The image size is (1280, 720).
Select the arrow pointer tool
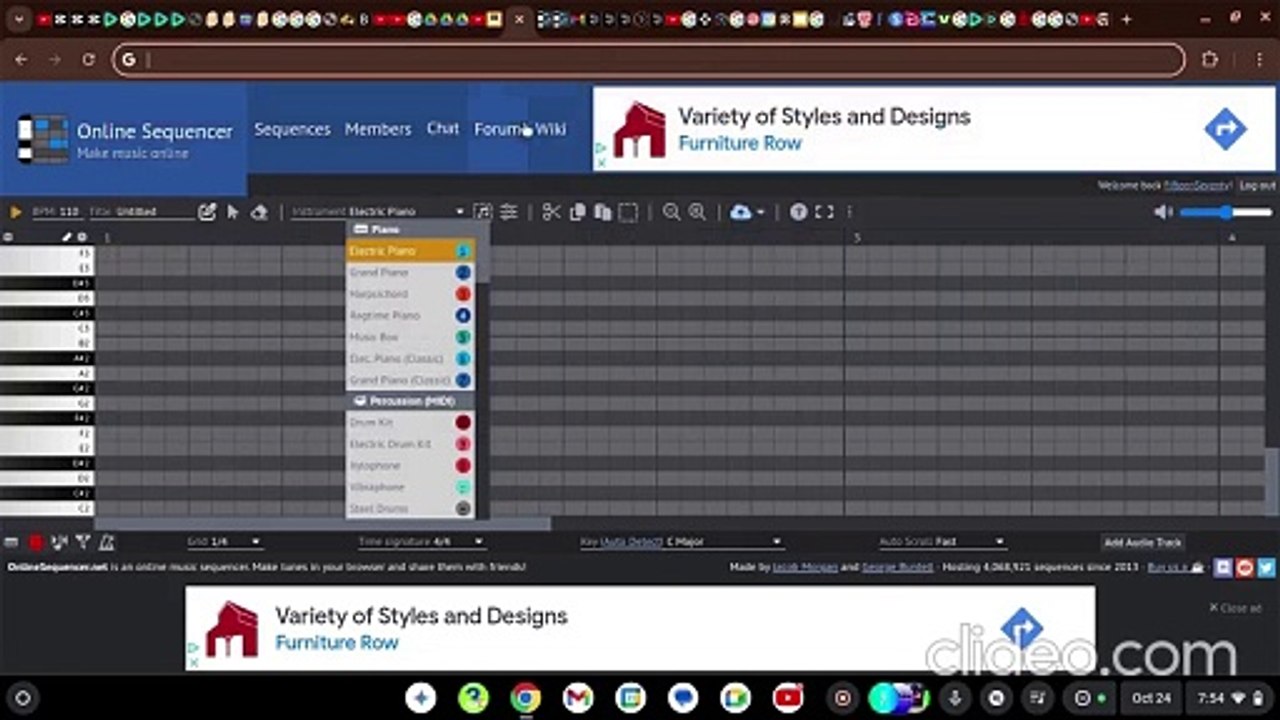pos(233,212)
